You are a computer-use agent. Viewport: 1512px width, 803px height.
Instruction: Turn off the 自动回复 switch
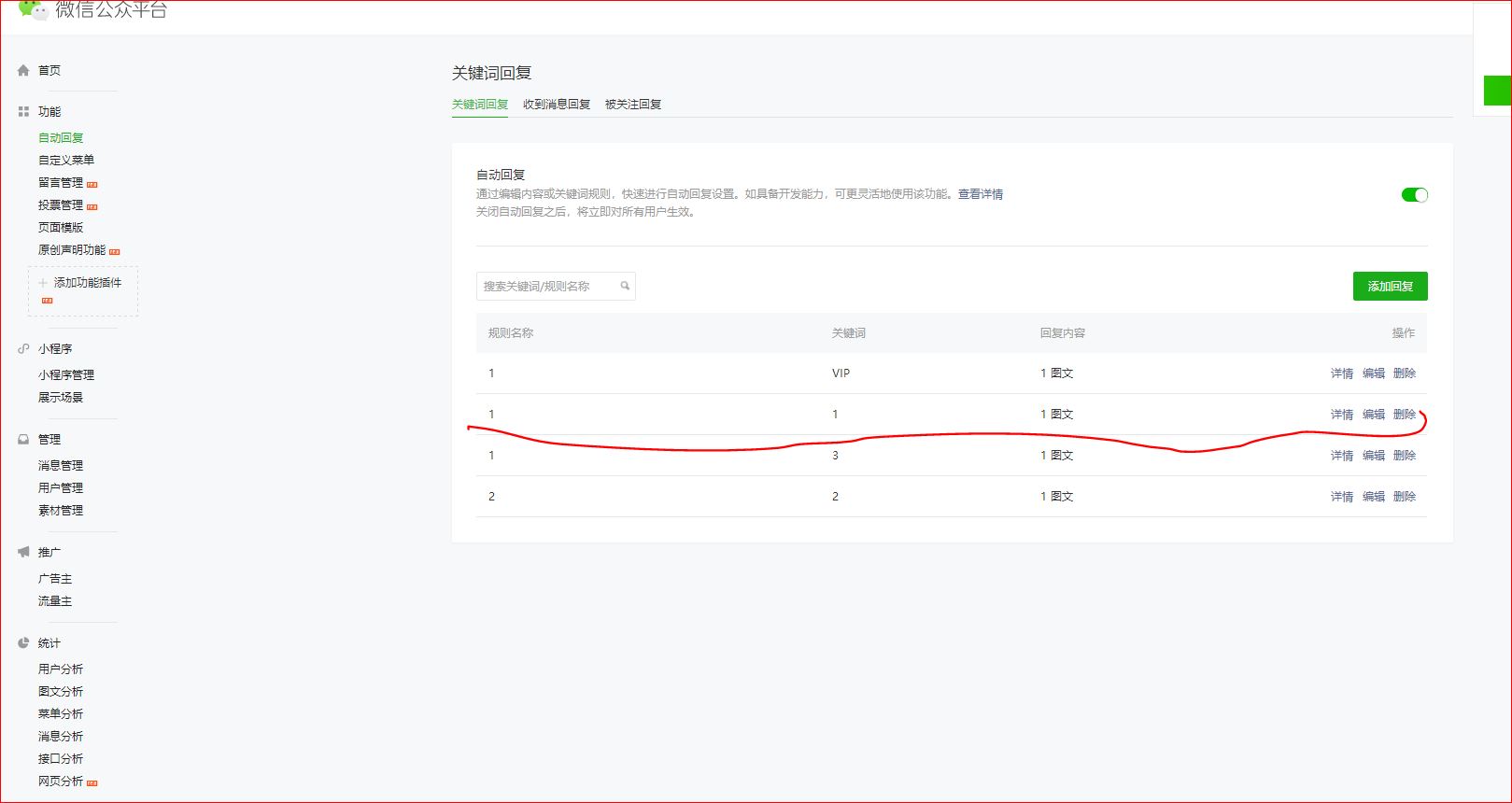[x=1415, y=194]
